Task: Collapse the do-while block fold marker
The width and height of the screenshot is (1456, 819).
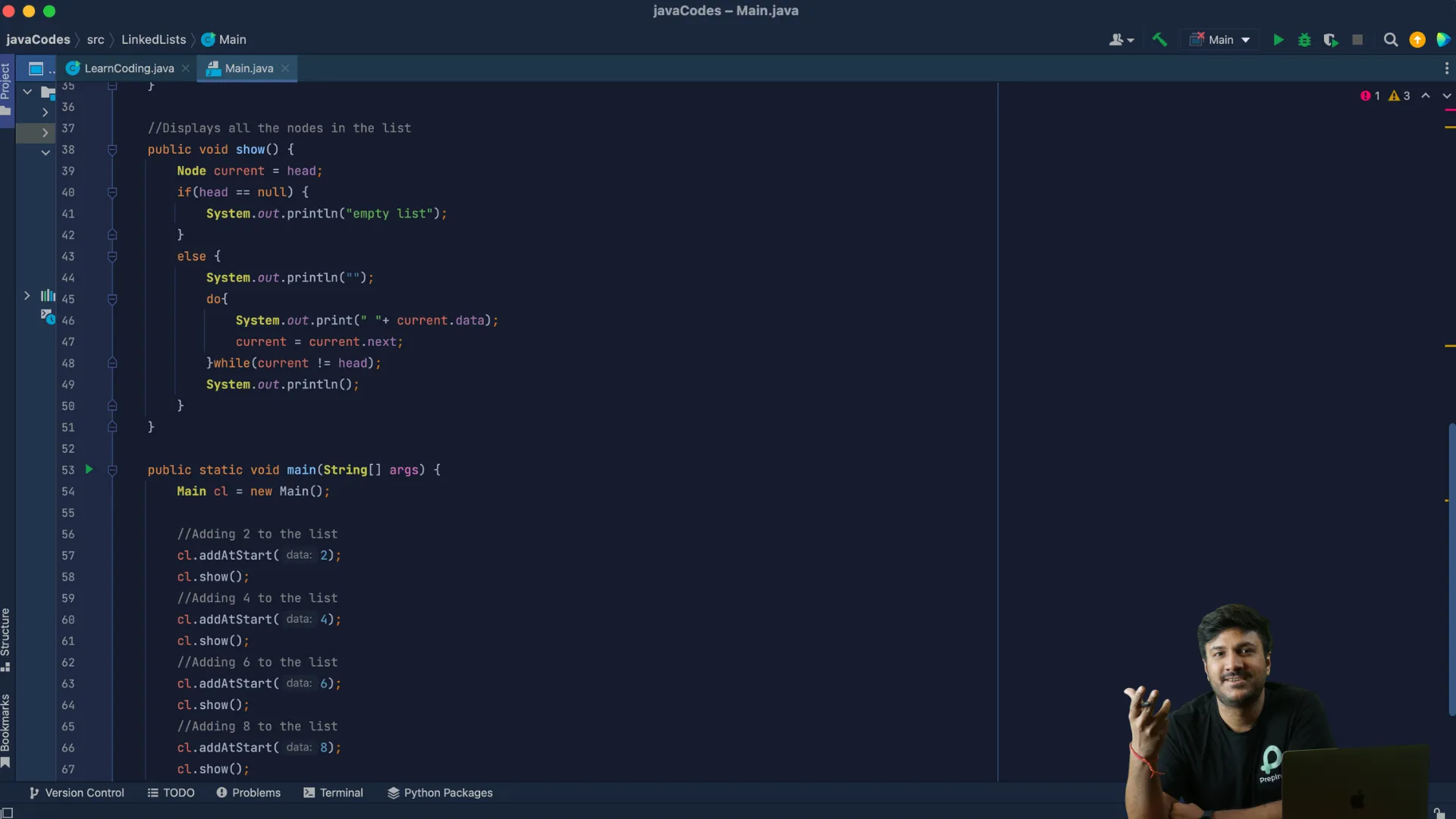Action: pyautogui.click(x=112, y=299)
